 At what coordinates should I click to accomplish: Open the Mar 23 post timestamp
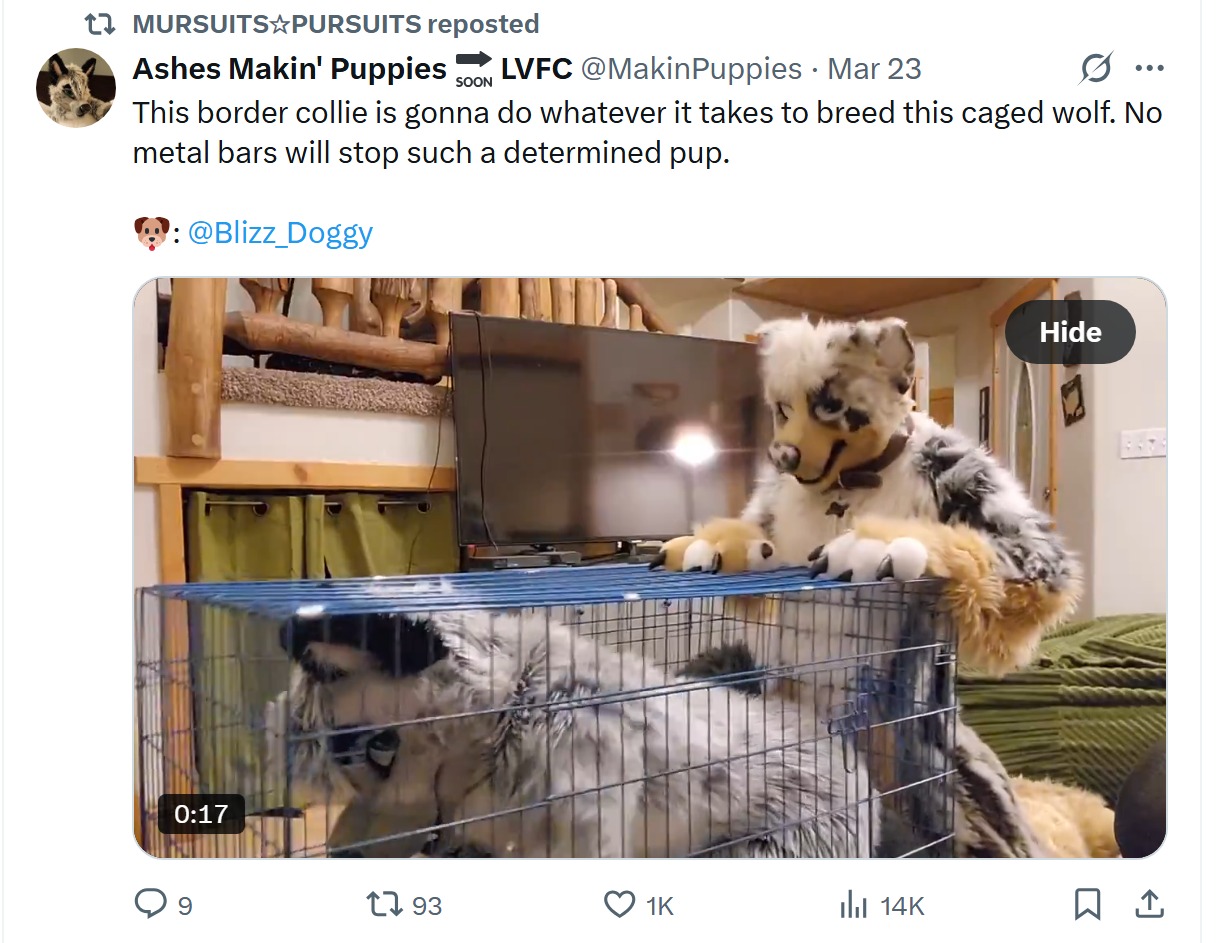tap(874, 68)
